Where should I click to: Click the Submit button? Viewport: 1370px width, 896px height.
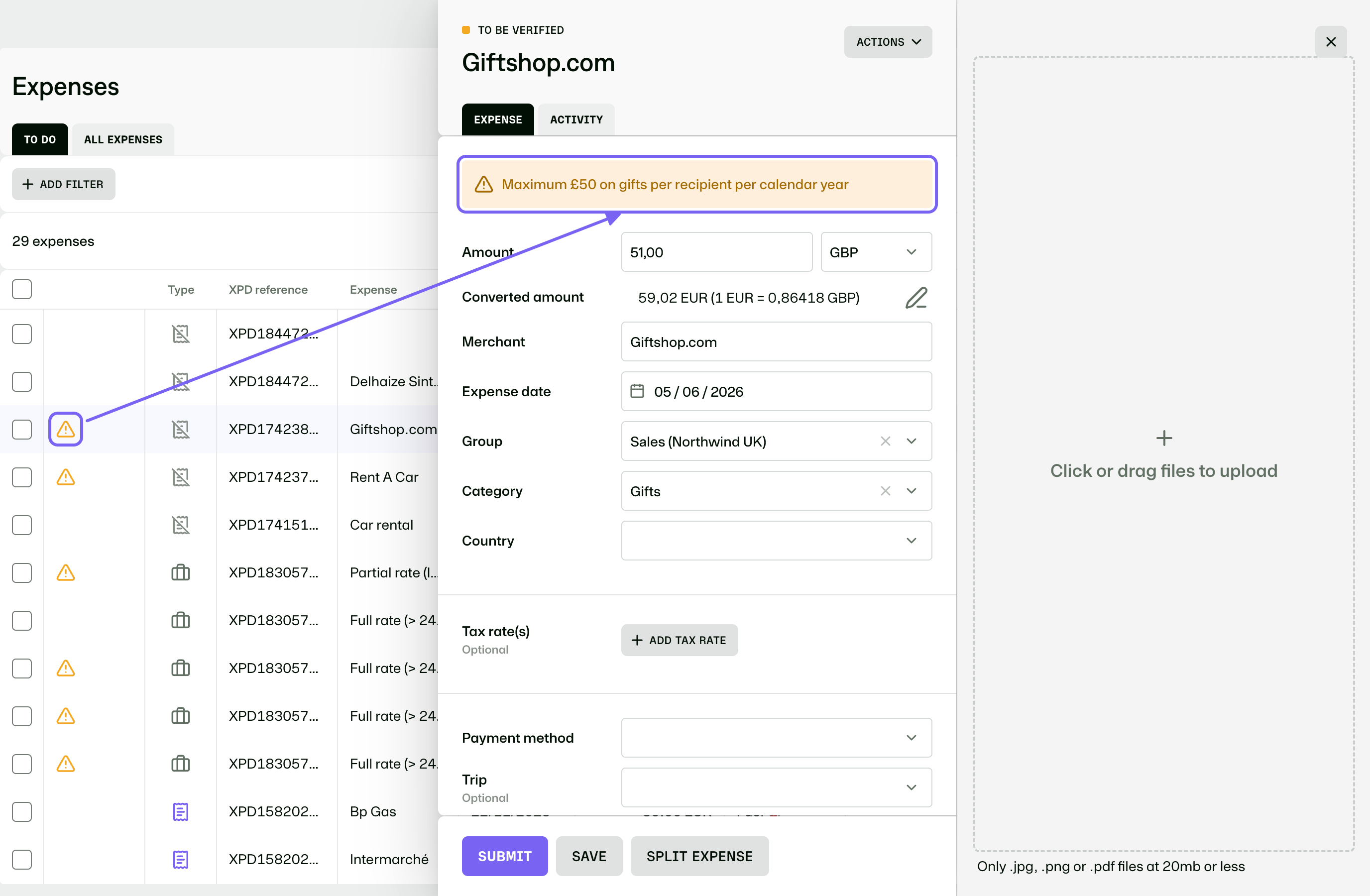click(505, 856)
